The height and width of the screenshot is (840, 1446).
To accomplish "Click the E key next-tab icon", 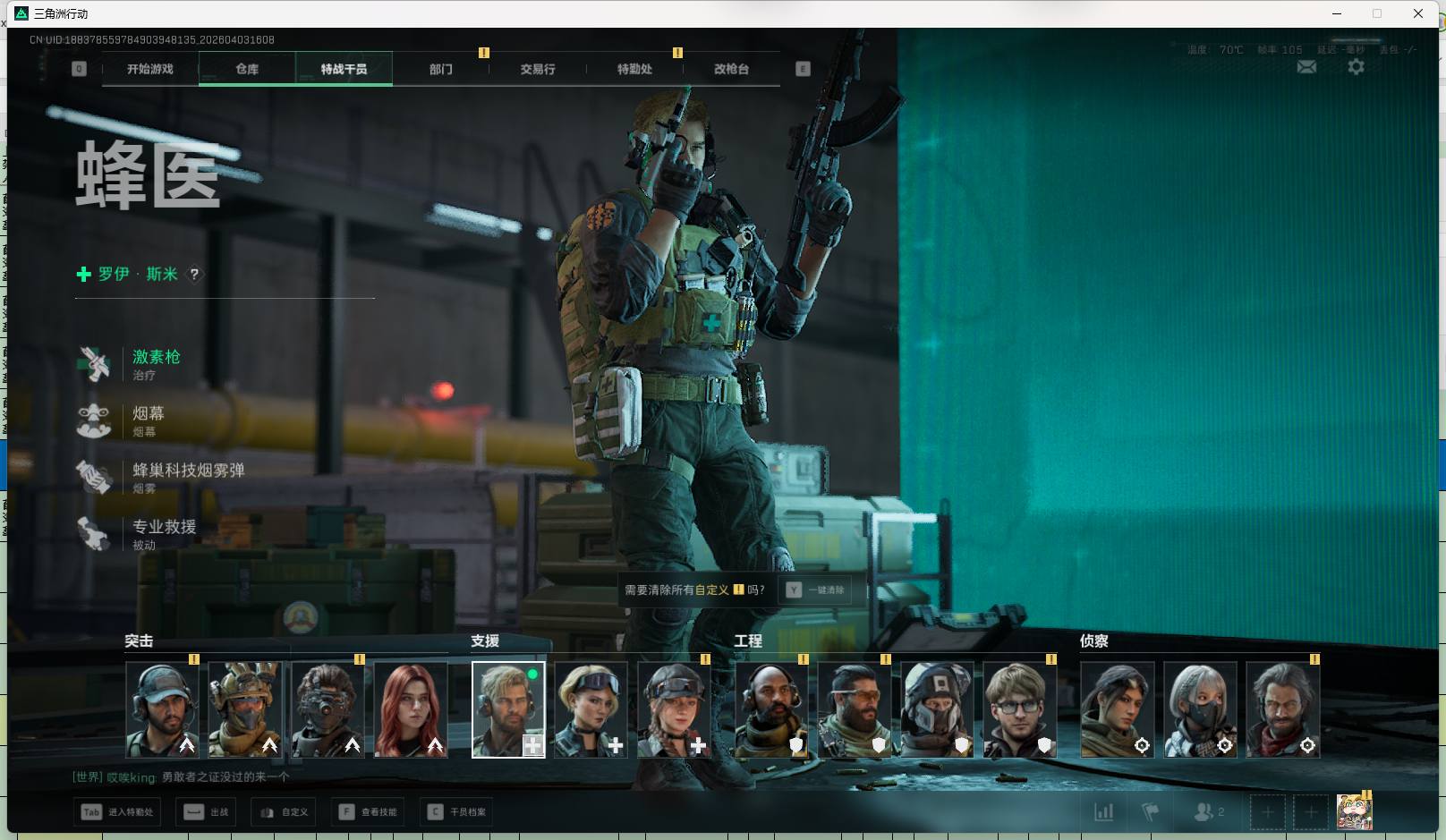I will 803,69.
